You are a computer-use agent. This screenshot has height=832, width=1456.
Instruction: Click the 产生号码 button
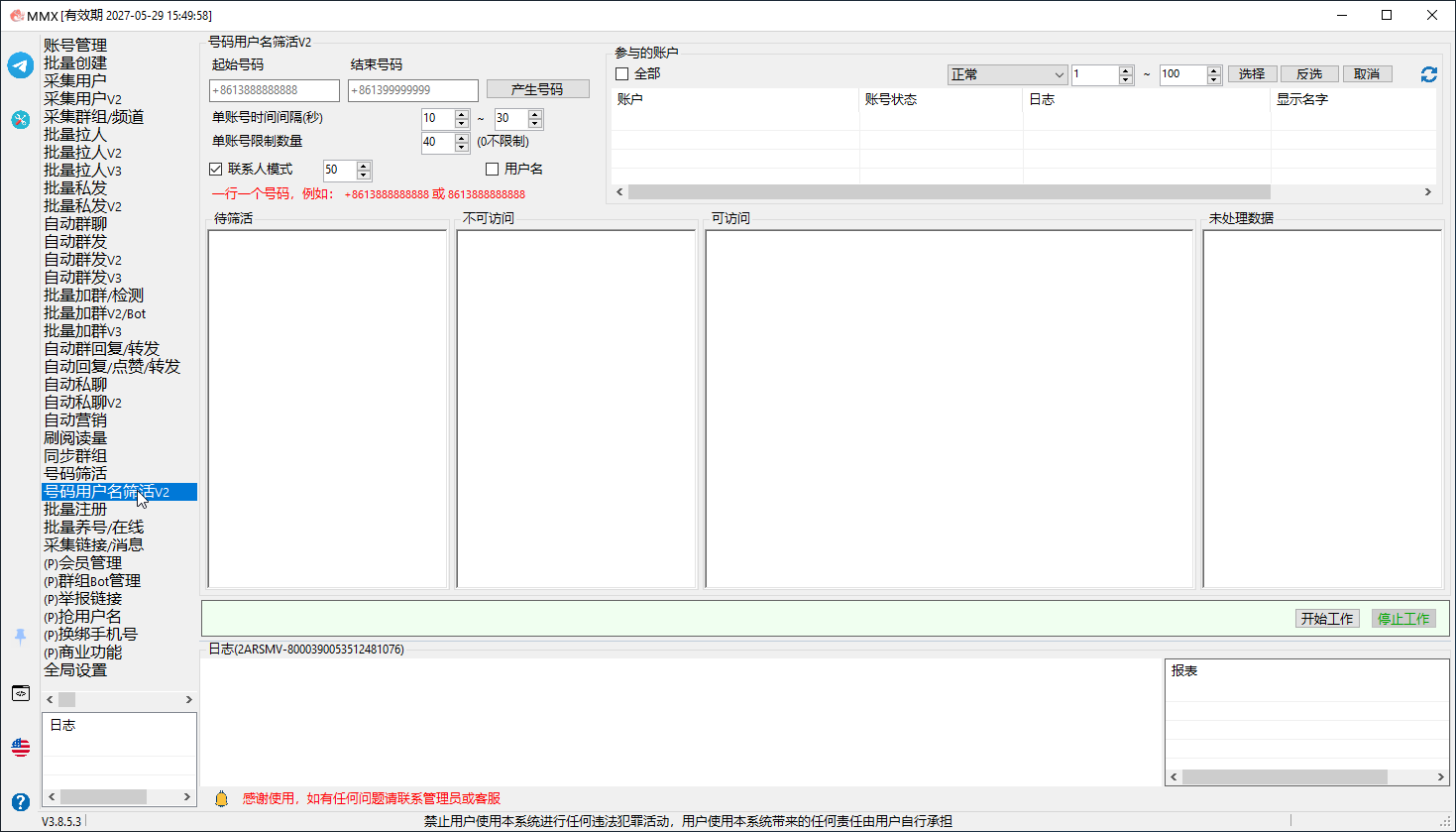click(537, 89)
